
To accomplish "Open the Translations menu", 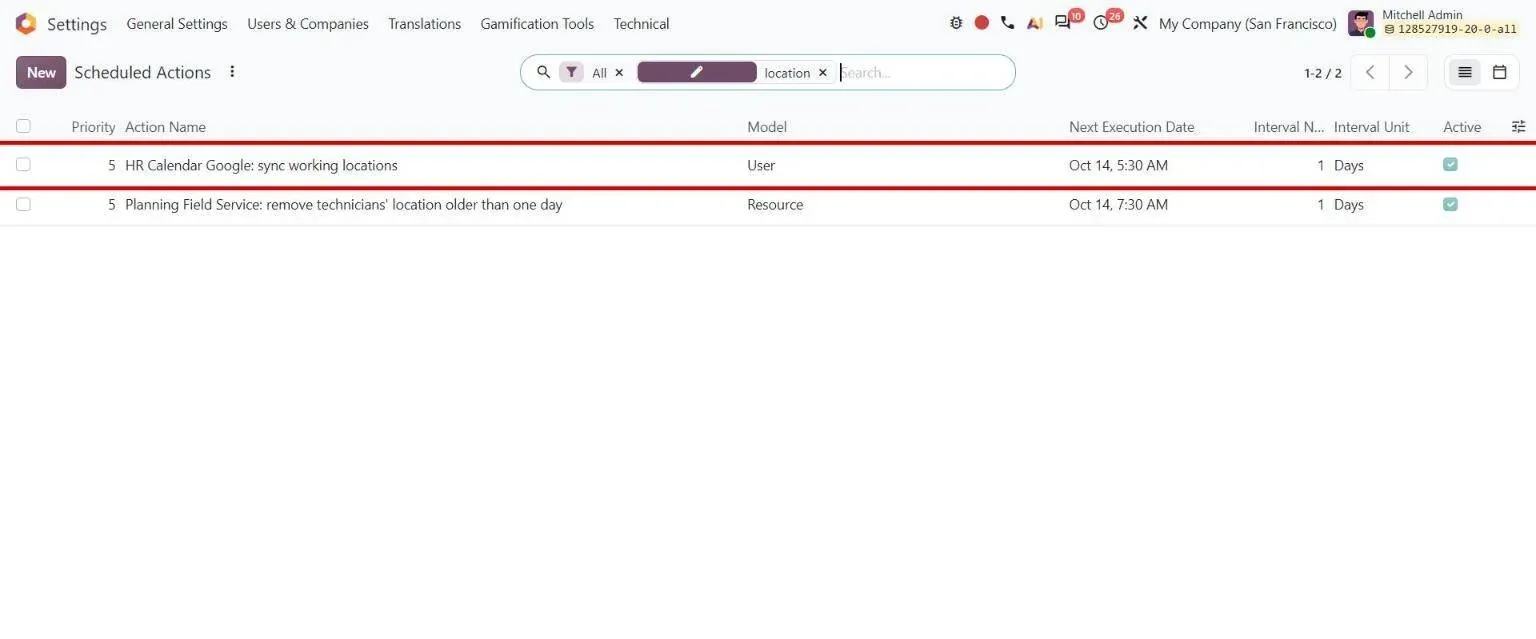I will coord(424,23).
